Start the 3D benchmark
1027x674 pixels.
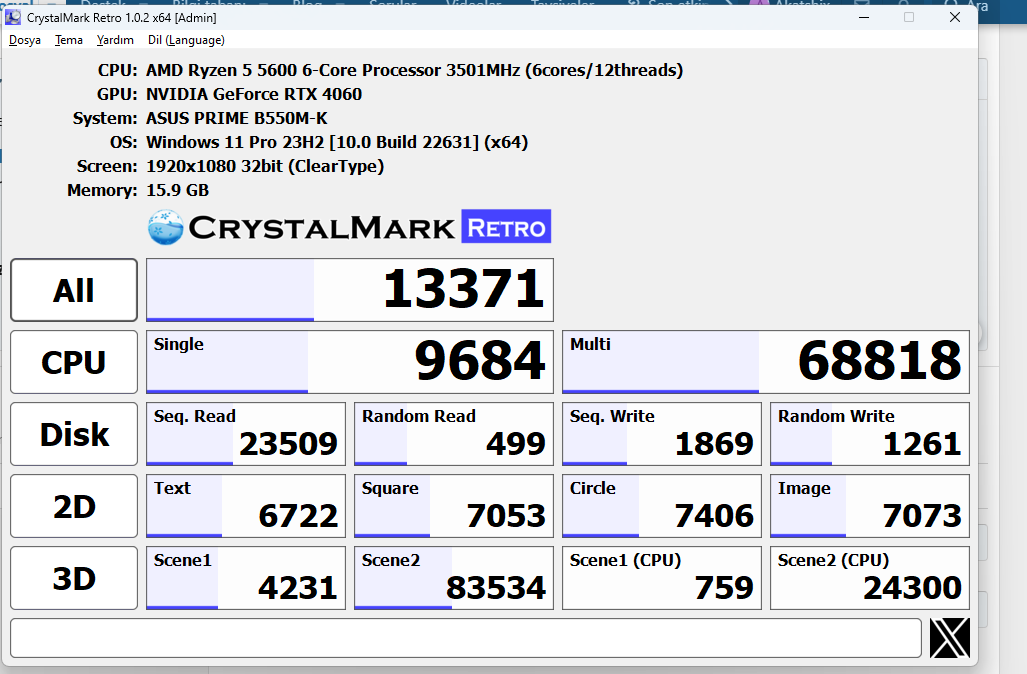(74, 578)
